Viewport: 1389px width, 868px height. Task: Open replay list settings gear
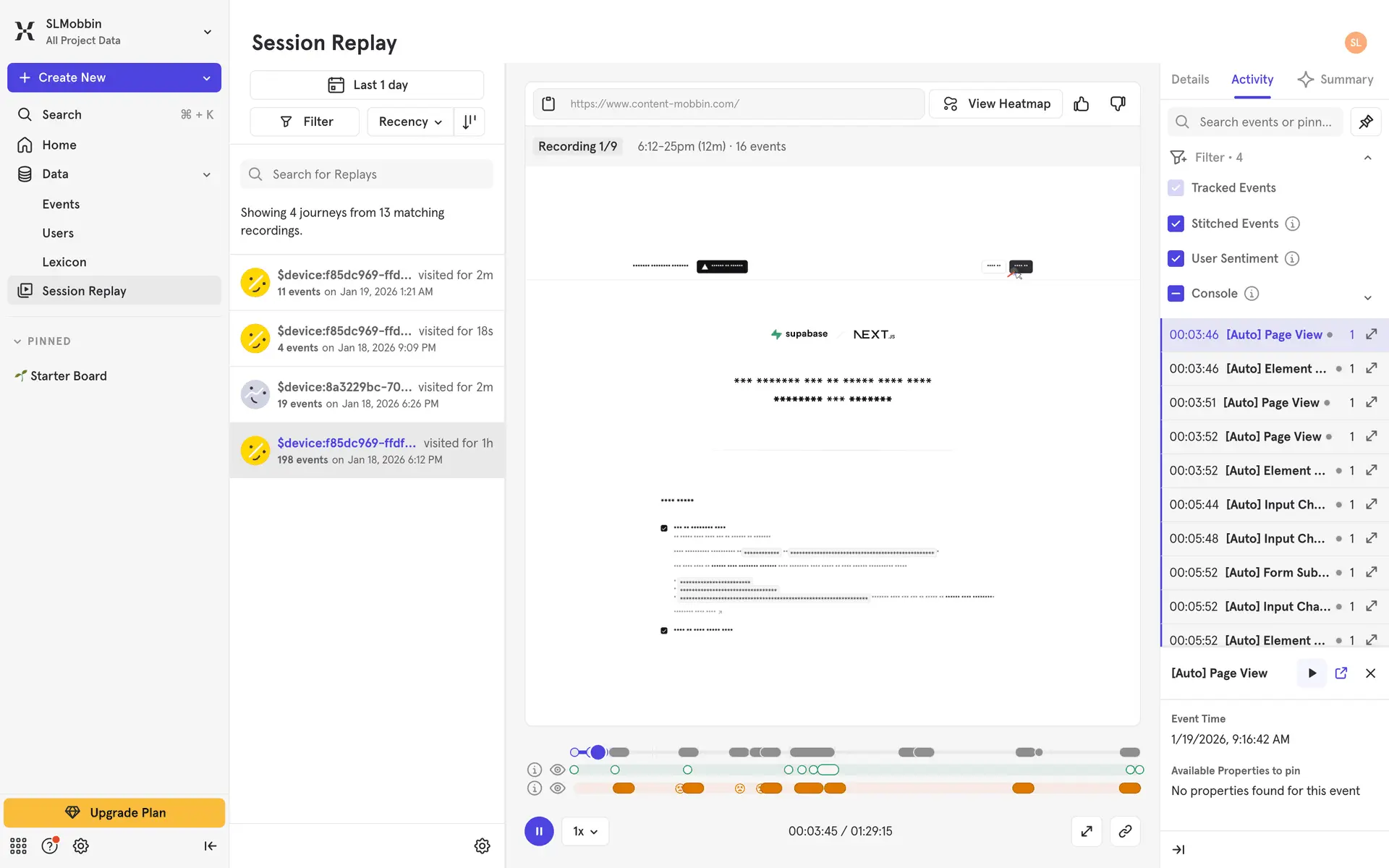(x=482, y=846)
